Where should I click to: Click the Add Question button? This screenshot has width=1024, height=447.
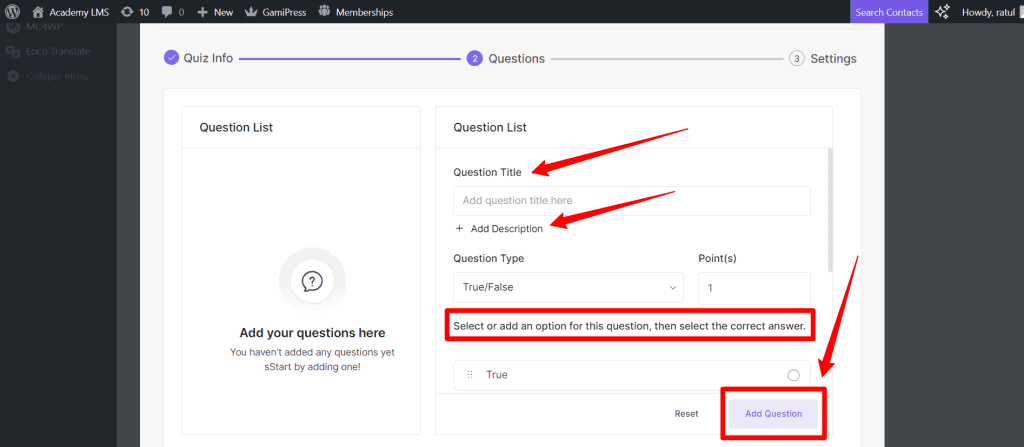(773, 413)
